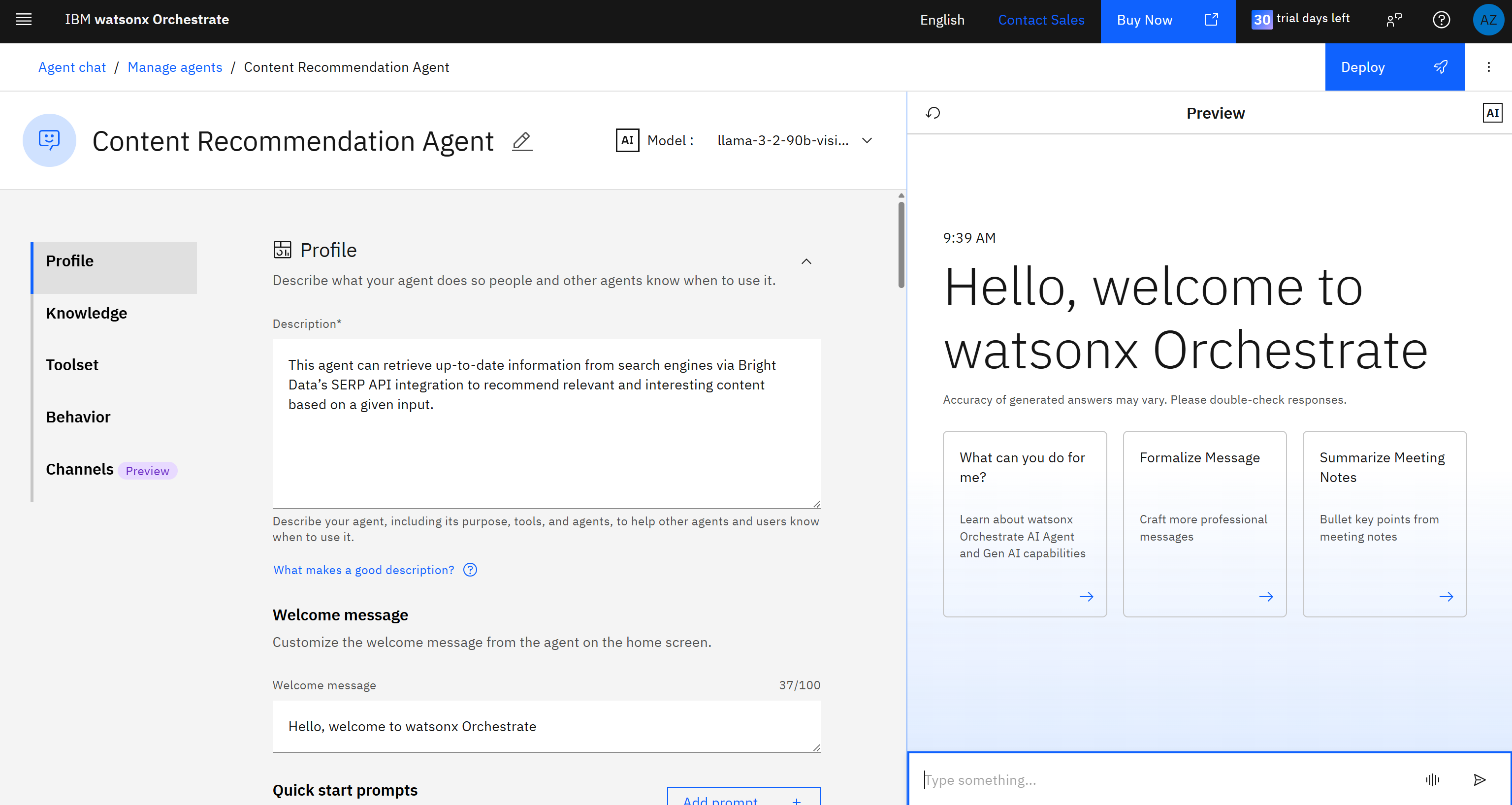The image size is (1512, 805).
Task: Click the feedback person-with-speech-bubble icon
Action: [x=1394, y=19]
